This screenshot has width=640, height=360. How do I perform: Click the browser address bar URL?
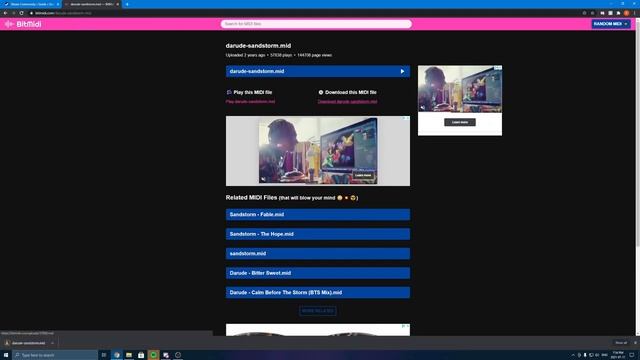(x=63, y=13)
